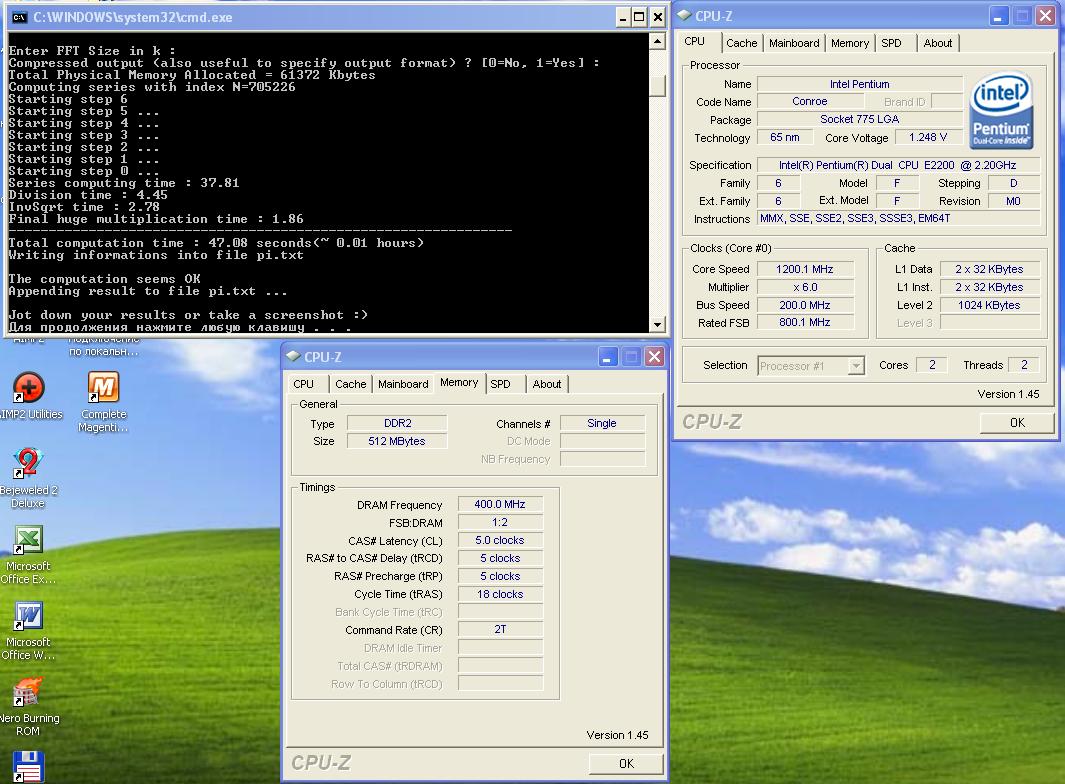Click the Specification field with E2200 text
This screenshot has width=1065, height=784.
898,165
